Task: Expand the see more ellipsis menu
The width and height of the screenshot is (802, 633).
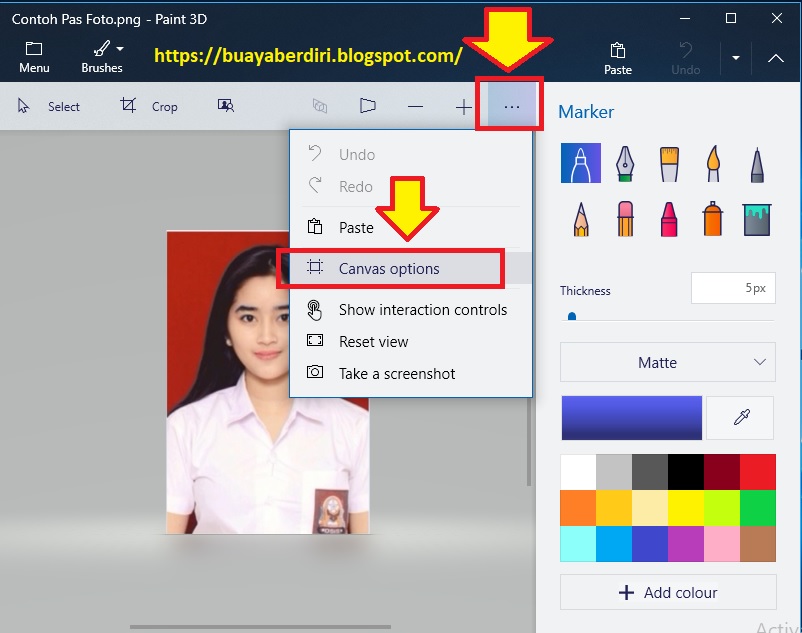Action: click(x=509, y=104)
